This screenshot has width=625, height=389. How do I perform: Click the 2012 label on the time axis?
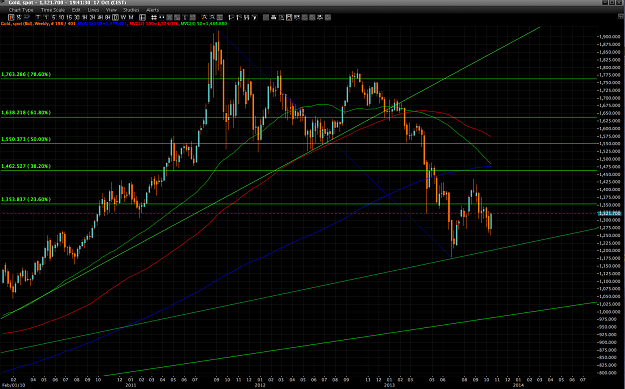(x=260, y=385)
